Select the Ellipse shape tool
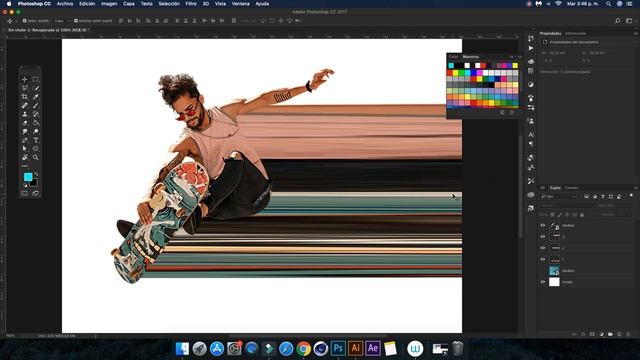The width and height of the screenshot is (640, 360). pyautogui.click(x=36, y=149)
